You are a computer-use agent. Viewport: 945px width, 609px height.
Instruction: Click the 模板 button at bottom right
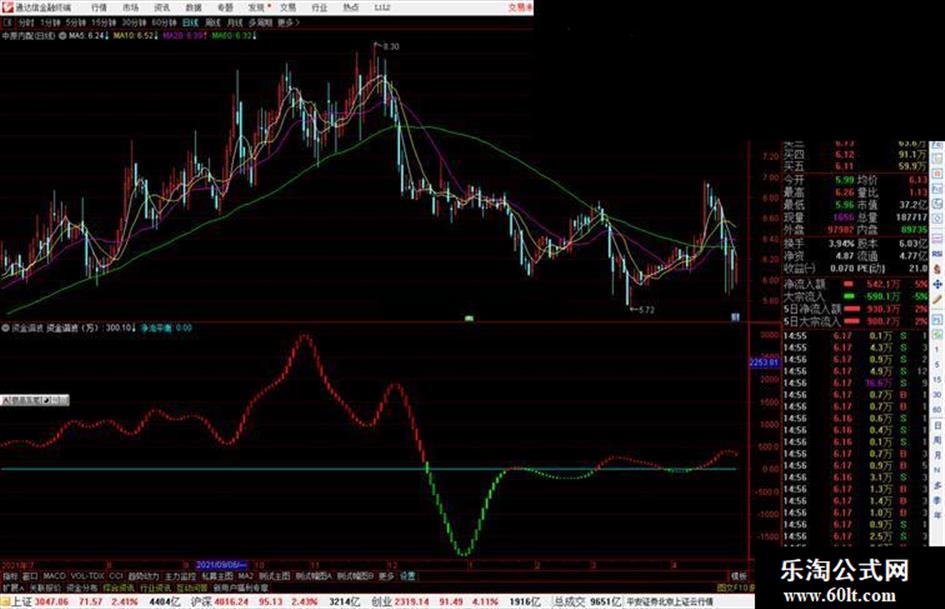pos(738,576)
